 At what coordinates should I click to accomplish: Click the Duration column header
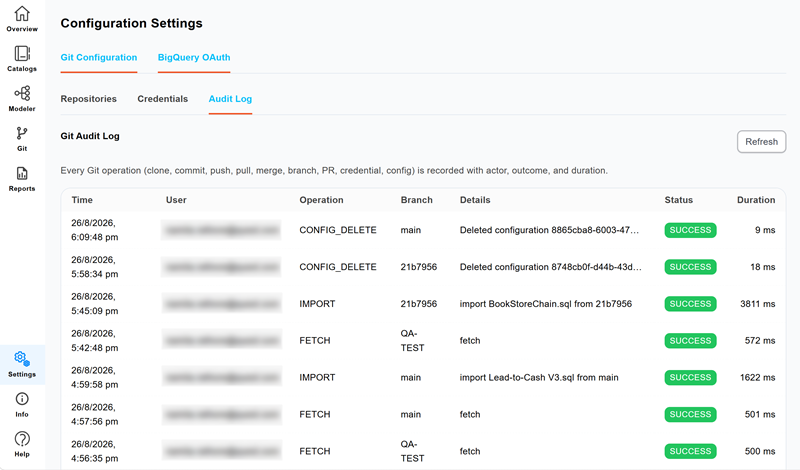coord(756,200)
